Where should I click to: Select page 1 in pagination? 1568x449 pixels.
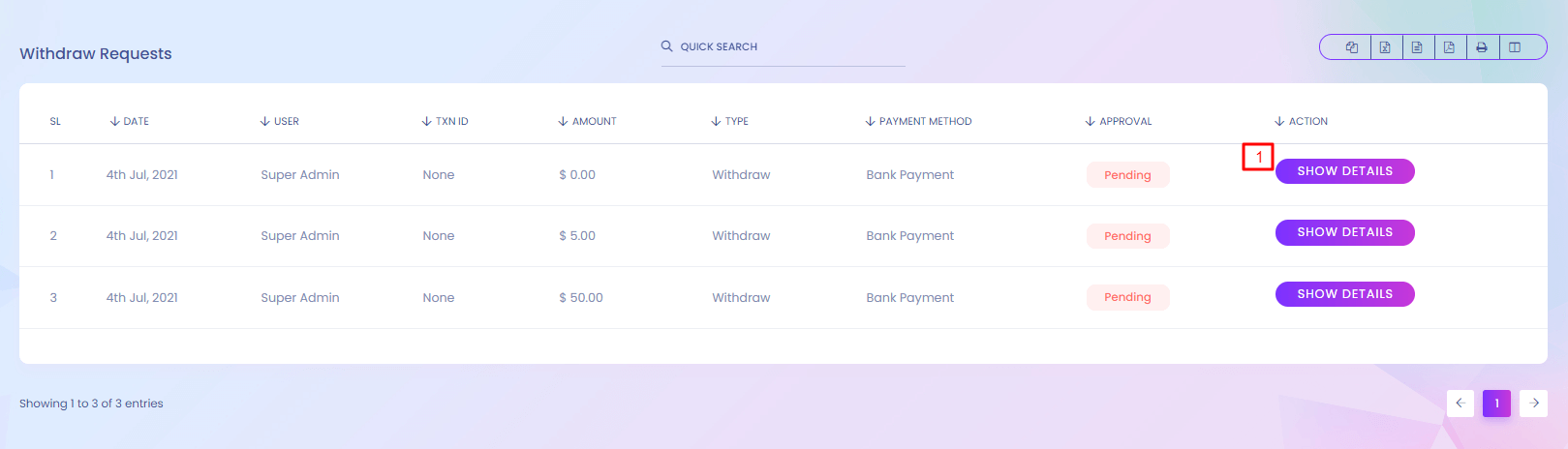coord(1496,404)
